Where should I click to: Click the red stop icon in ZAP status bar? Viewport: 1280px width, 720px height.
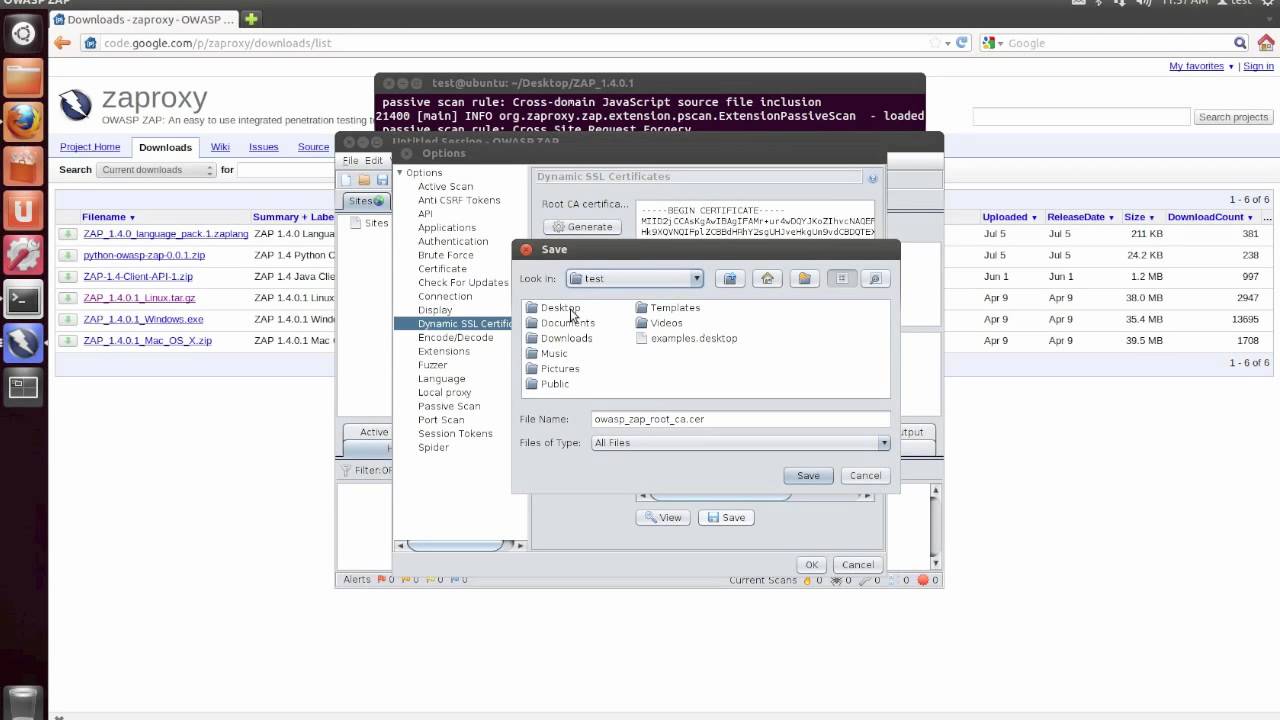[x=923, y=580]
